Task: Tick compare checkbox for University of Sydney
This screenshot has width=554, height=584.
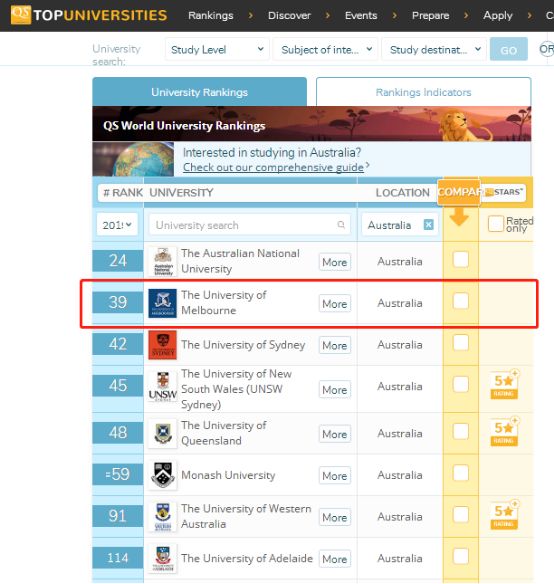Action: 460,343
